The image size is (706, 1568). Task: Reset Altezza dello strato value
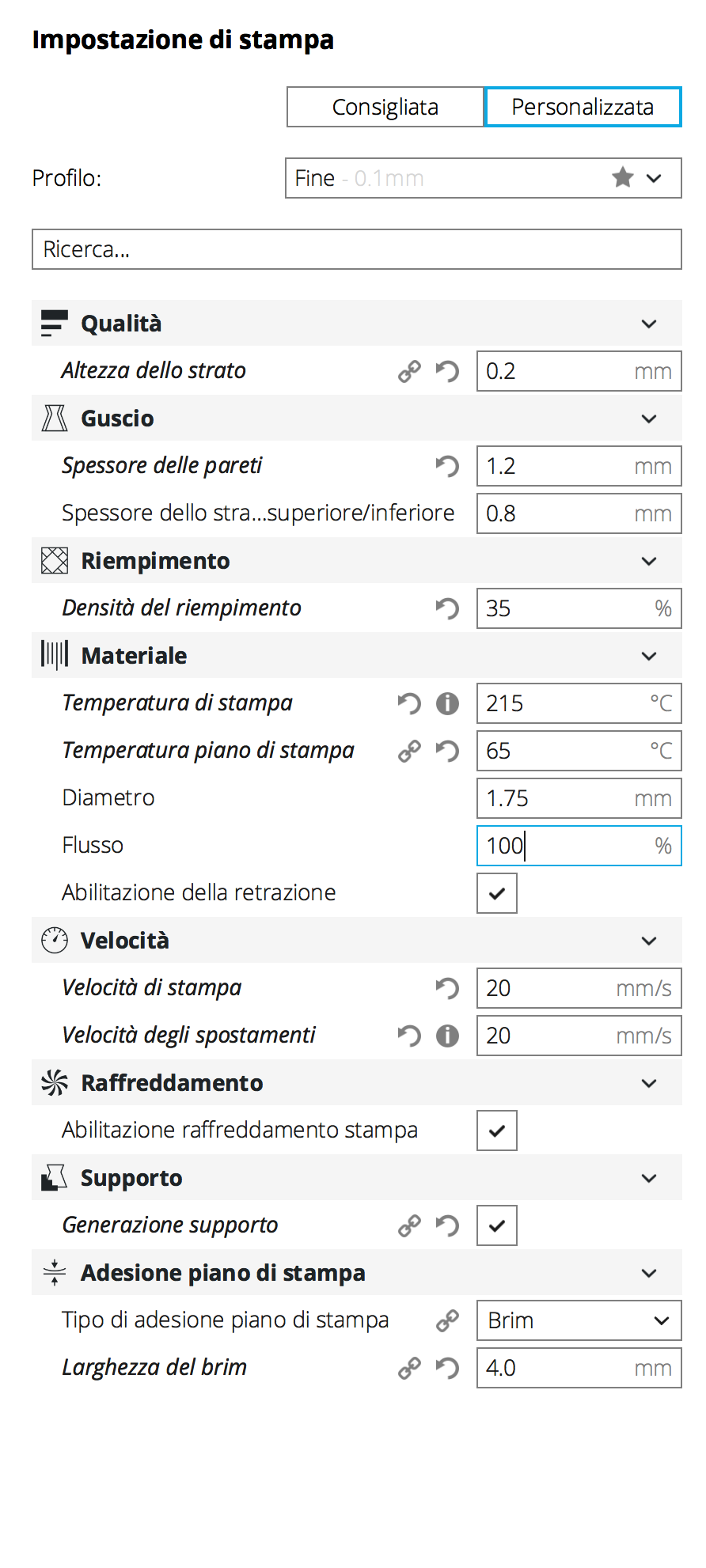447,371
